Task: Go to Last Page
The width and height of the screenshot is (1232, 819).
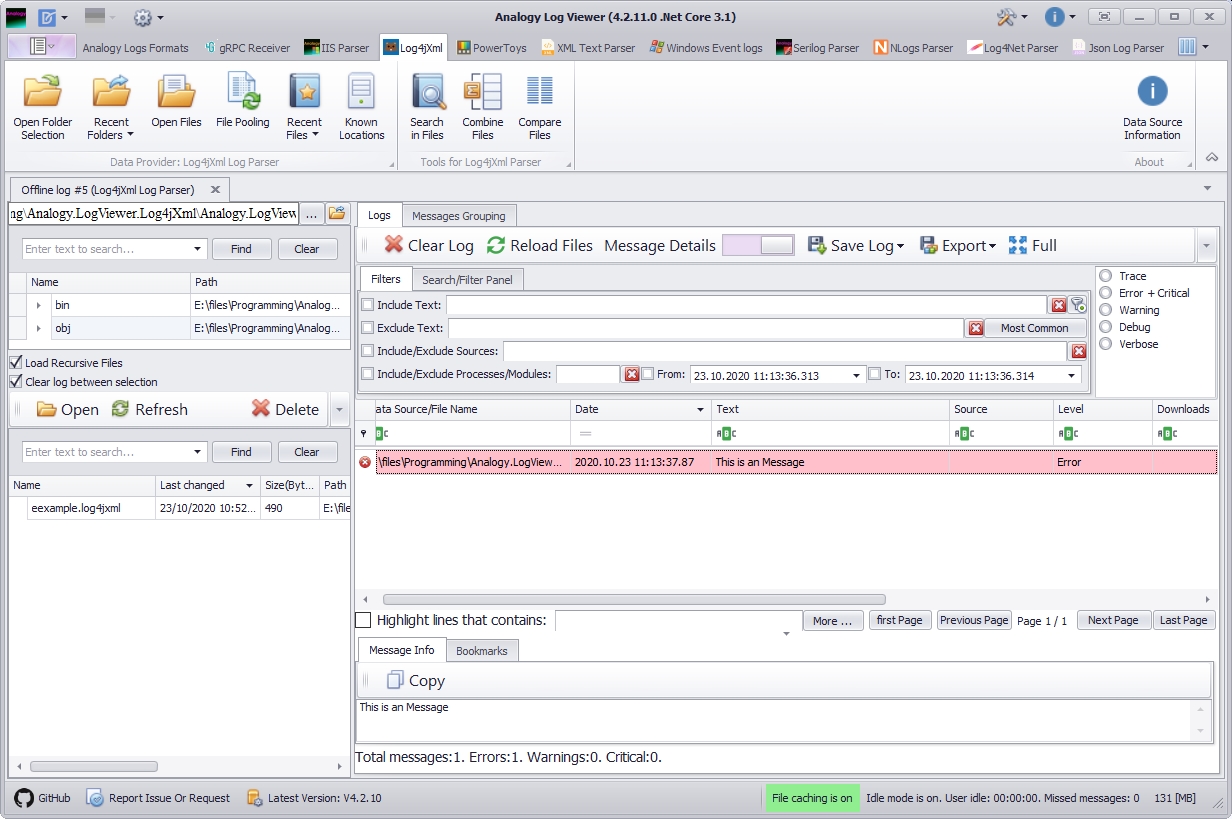Action: click(x=1183, y=620)
